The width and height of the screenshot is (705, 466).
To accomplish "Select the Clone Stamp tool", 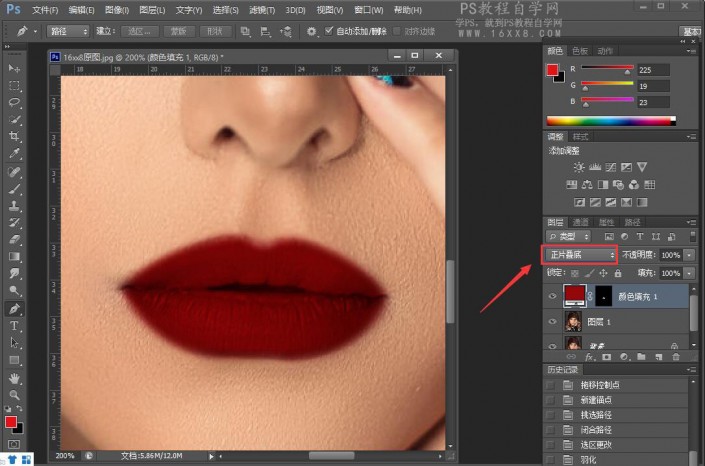I will pos(14,206).
